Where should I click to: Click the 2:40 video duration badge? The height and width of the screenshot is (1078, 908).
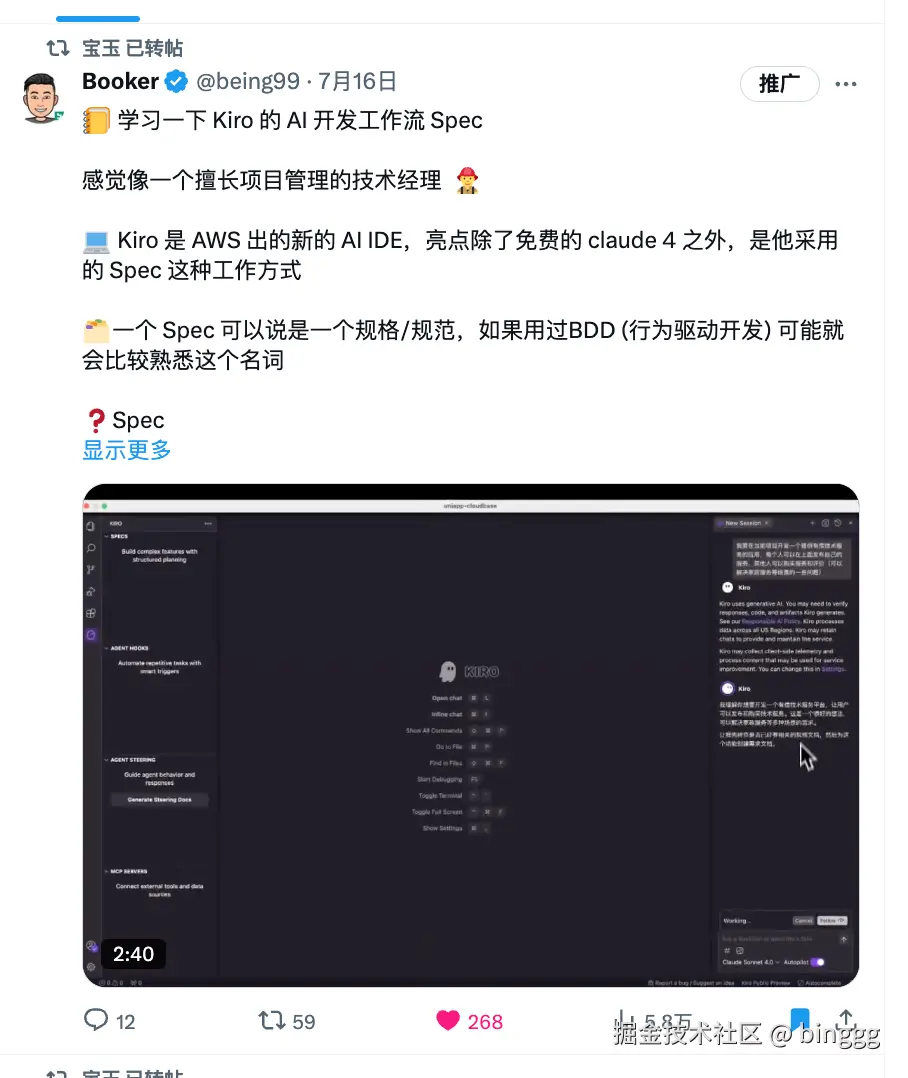coord(133,954)
